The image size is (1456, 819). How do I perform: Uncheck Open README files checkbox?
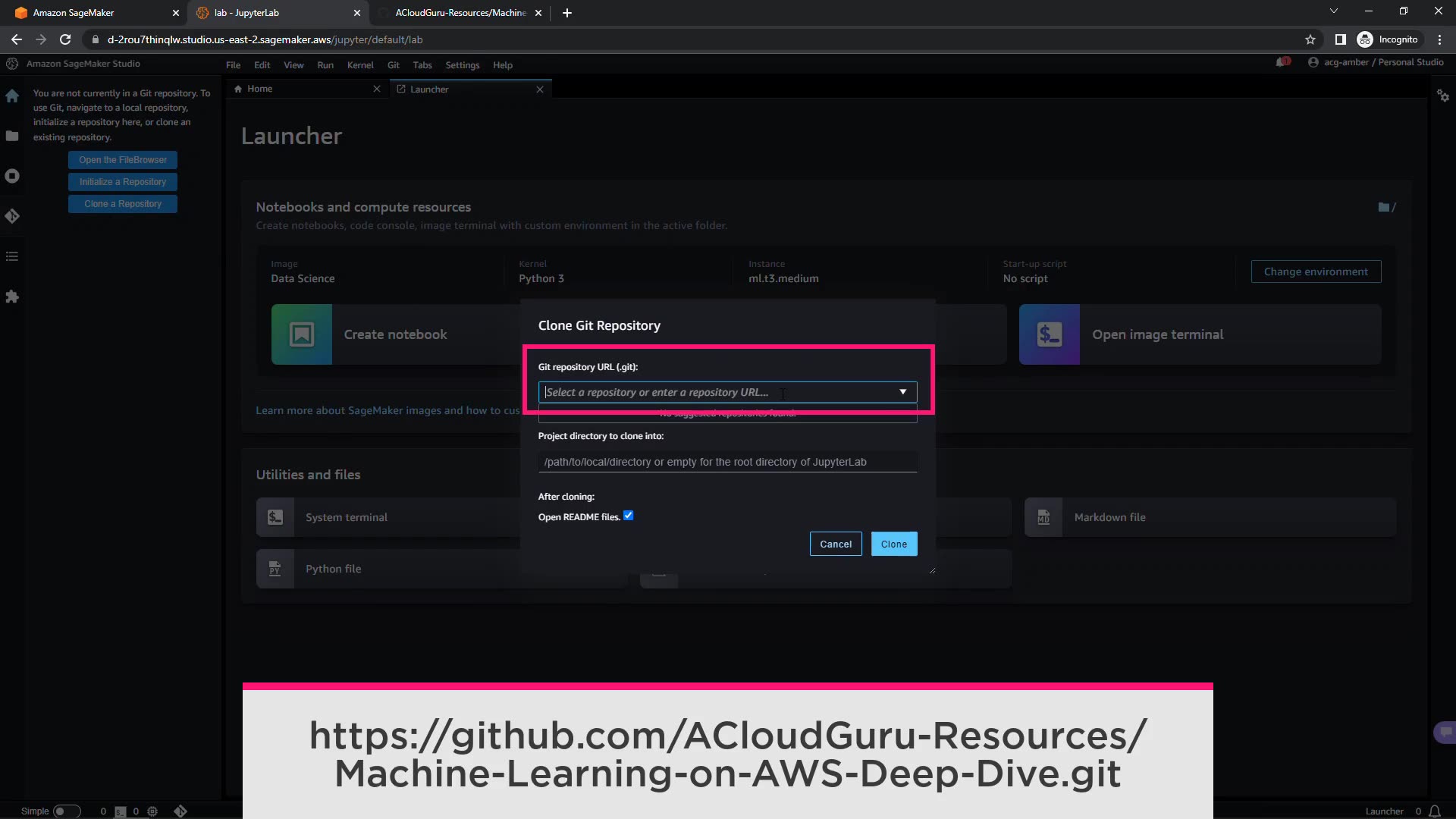click(628, 516)
